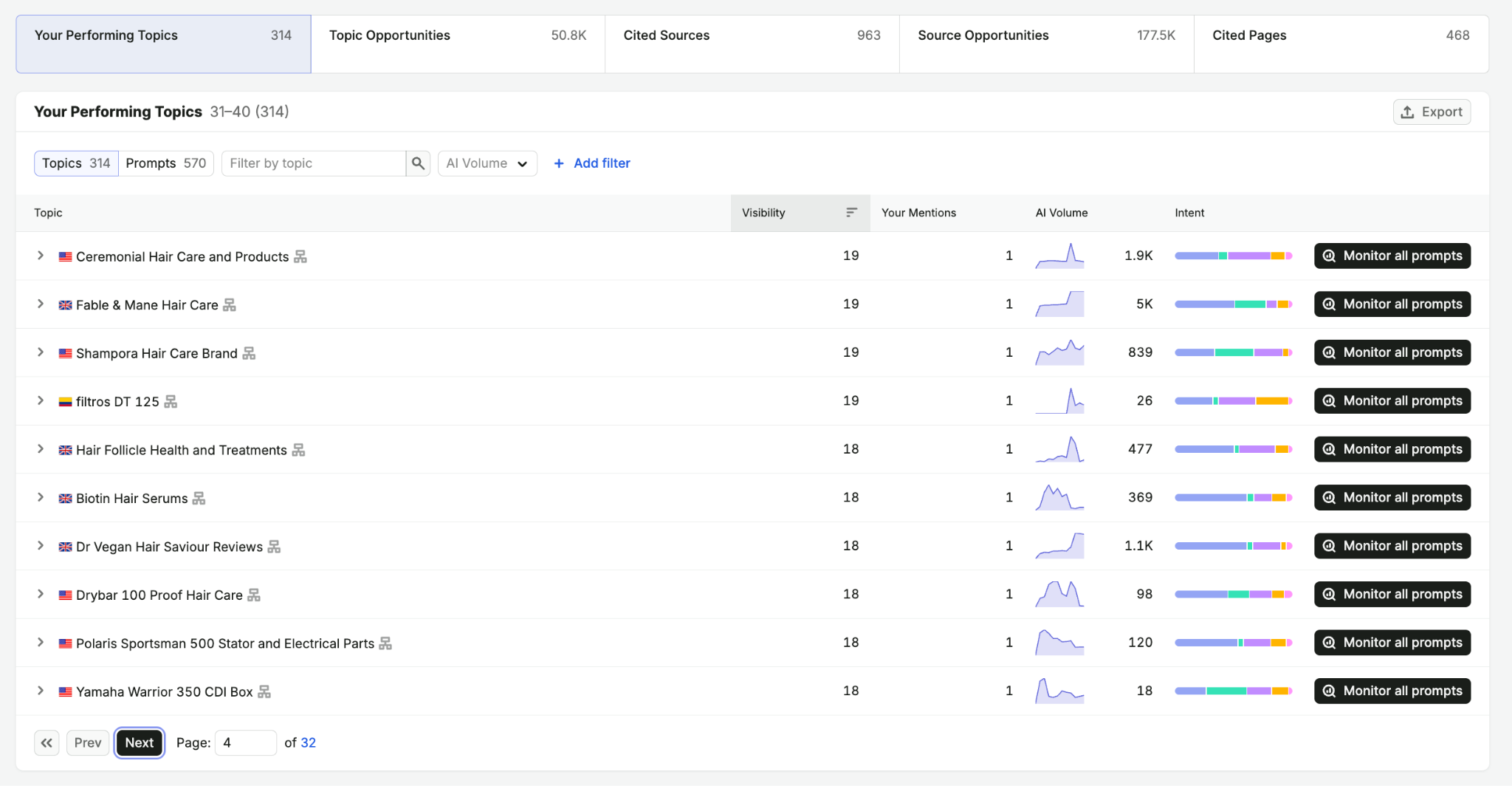1512x786 pixels.
Task: Expand the filtros DT 125 row
Action: click(41, 401)
